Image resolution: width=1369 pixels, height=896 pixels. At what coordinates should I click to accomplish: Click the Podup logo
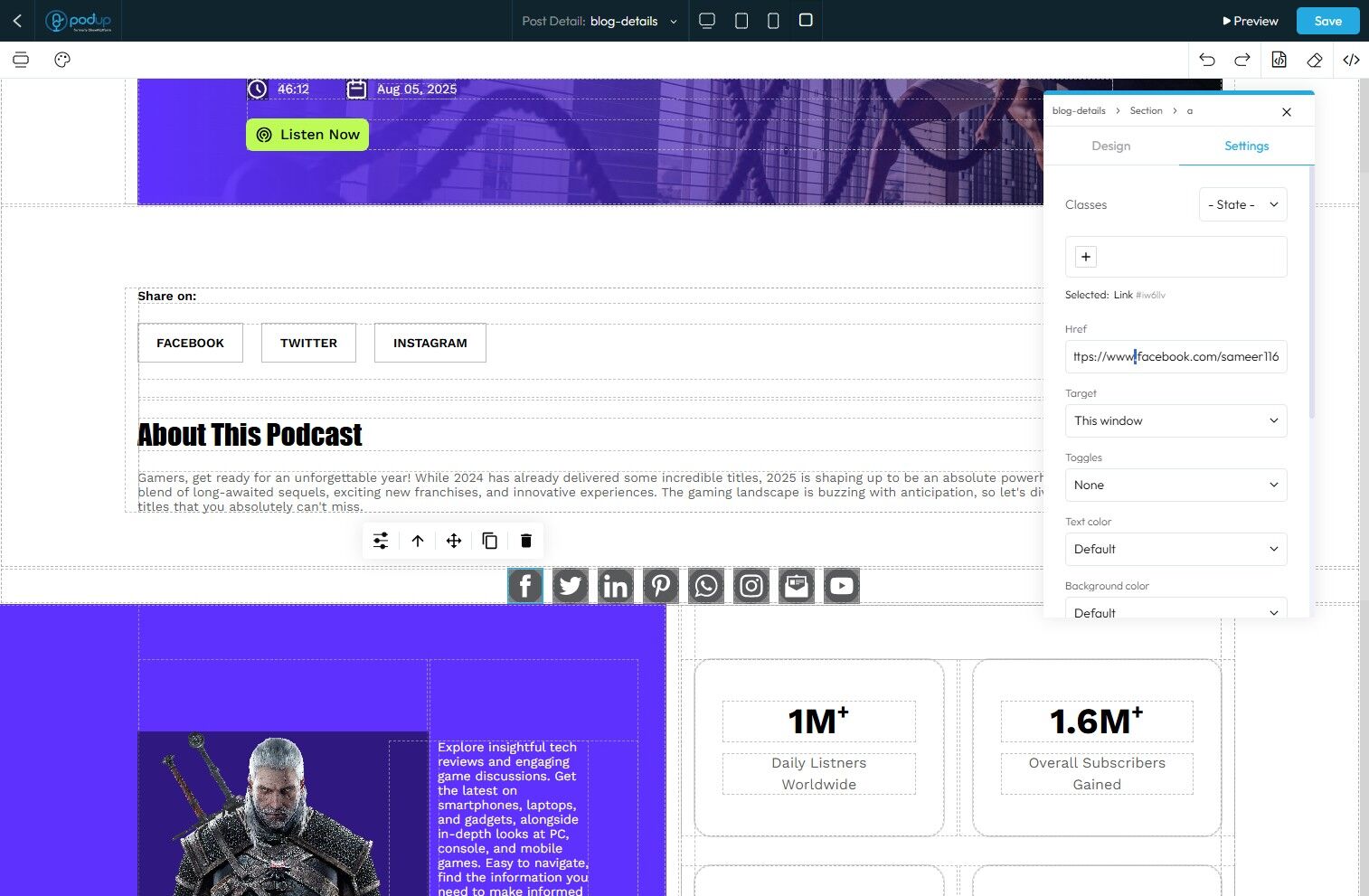[x=79, y=21]
